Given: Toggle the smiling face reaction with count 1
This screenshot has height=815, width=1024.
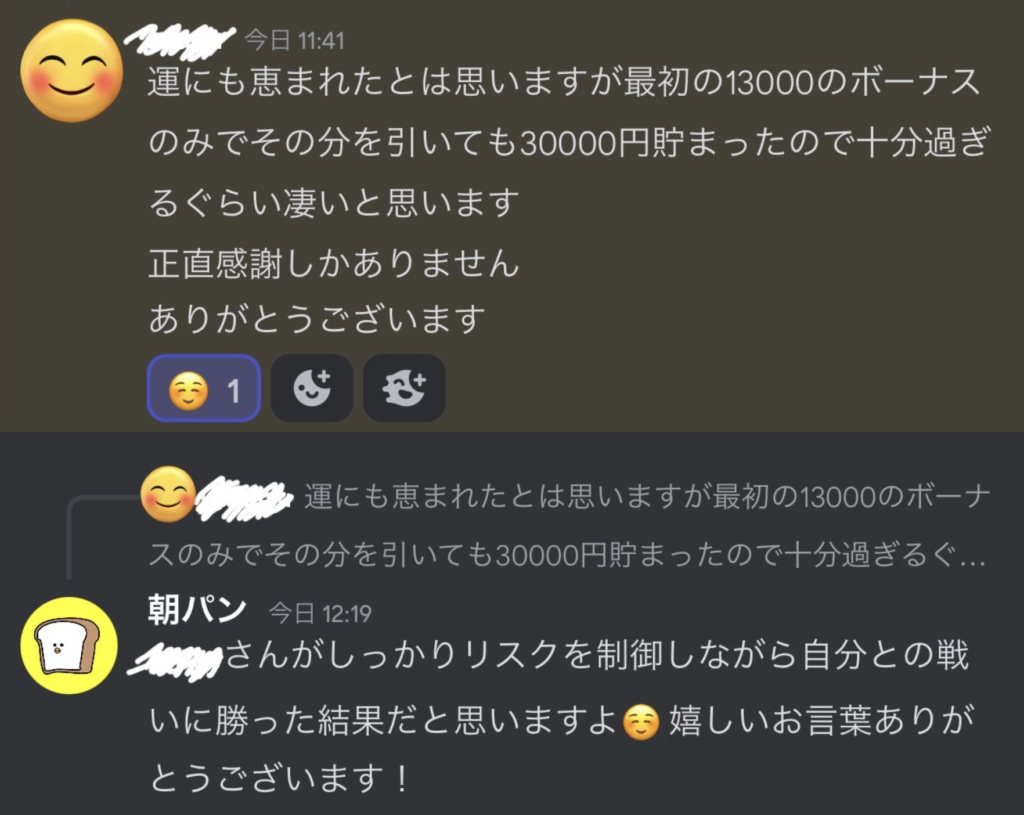Looking at the screenshot, I should pyautogui.click(x=204, y=389).
